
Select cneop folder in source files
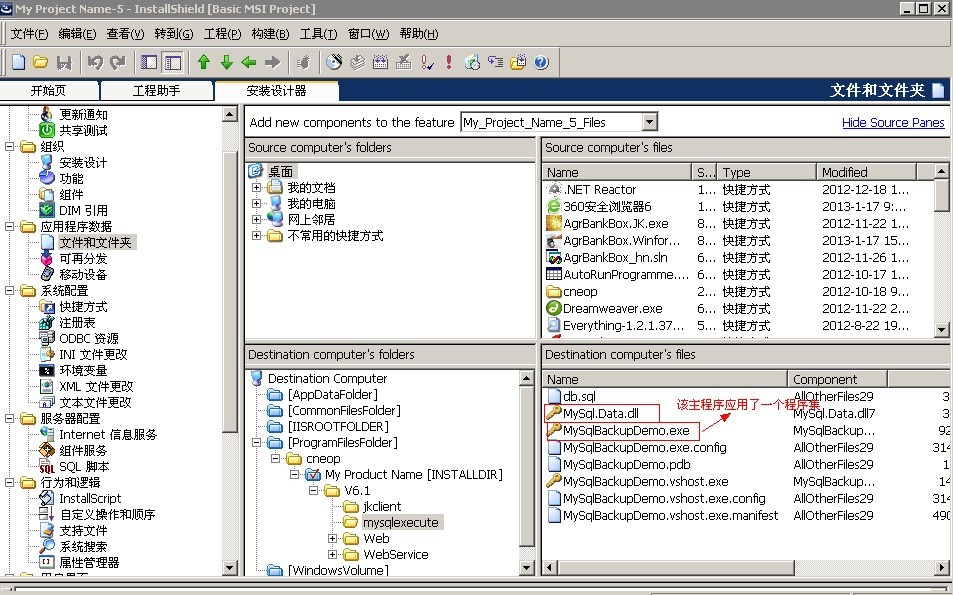click(x=580, y=291)
